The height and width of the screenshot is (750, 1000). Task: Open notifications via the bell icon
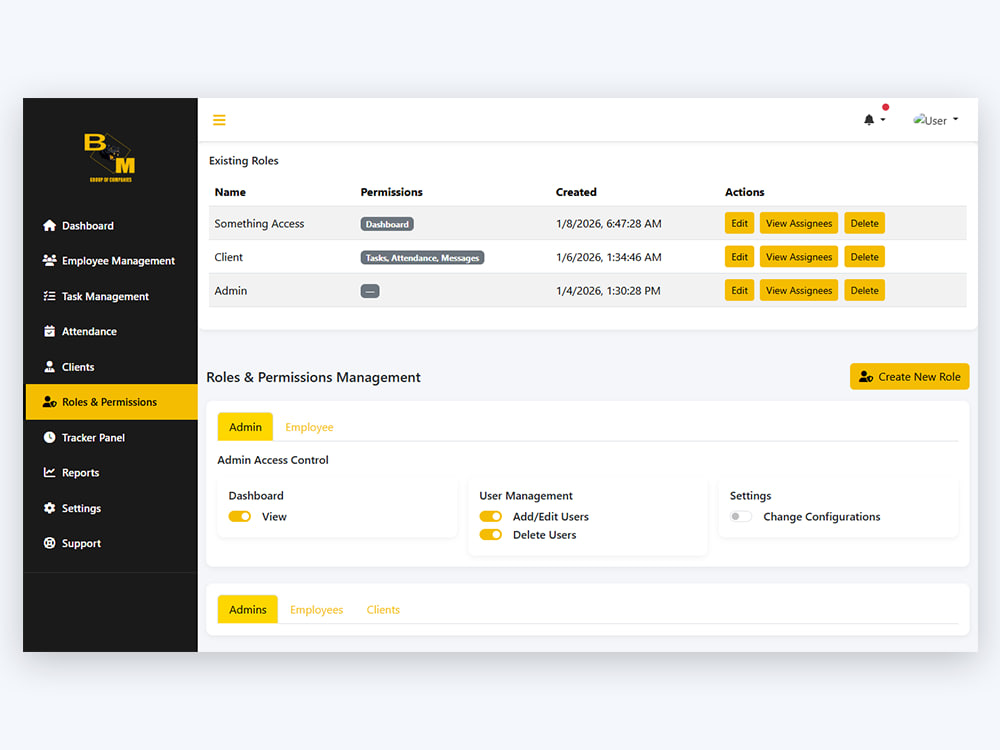pos(869,120)
